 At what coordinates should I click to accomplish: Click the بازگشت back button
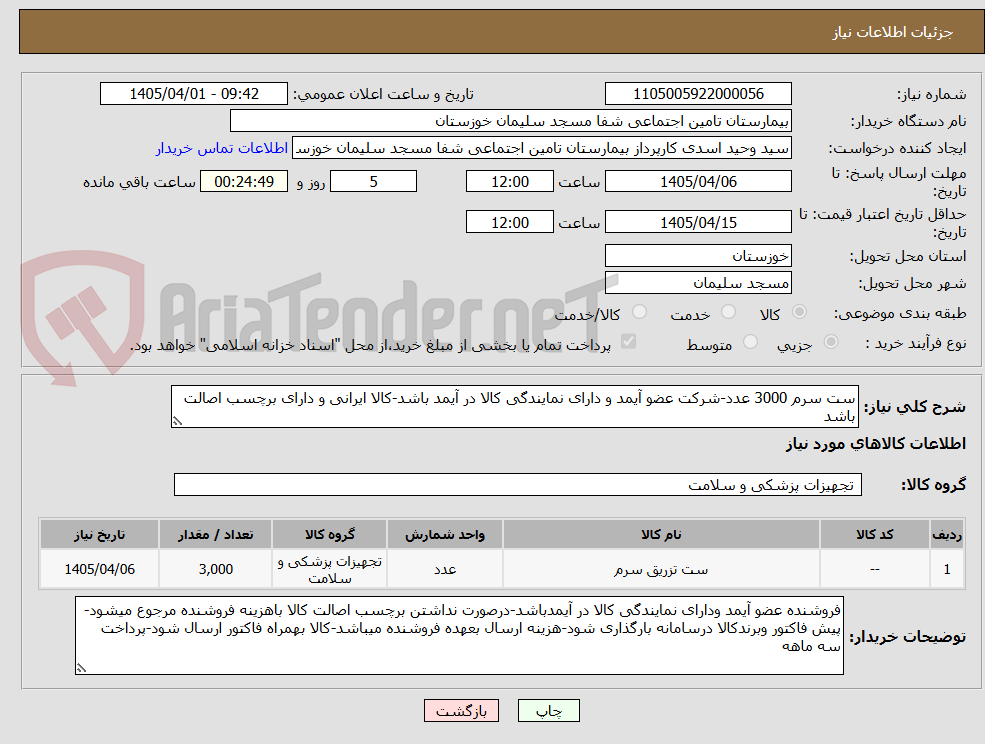point(461,711)
